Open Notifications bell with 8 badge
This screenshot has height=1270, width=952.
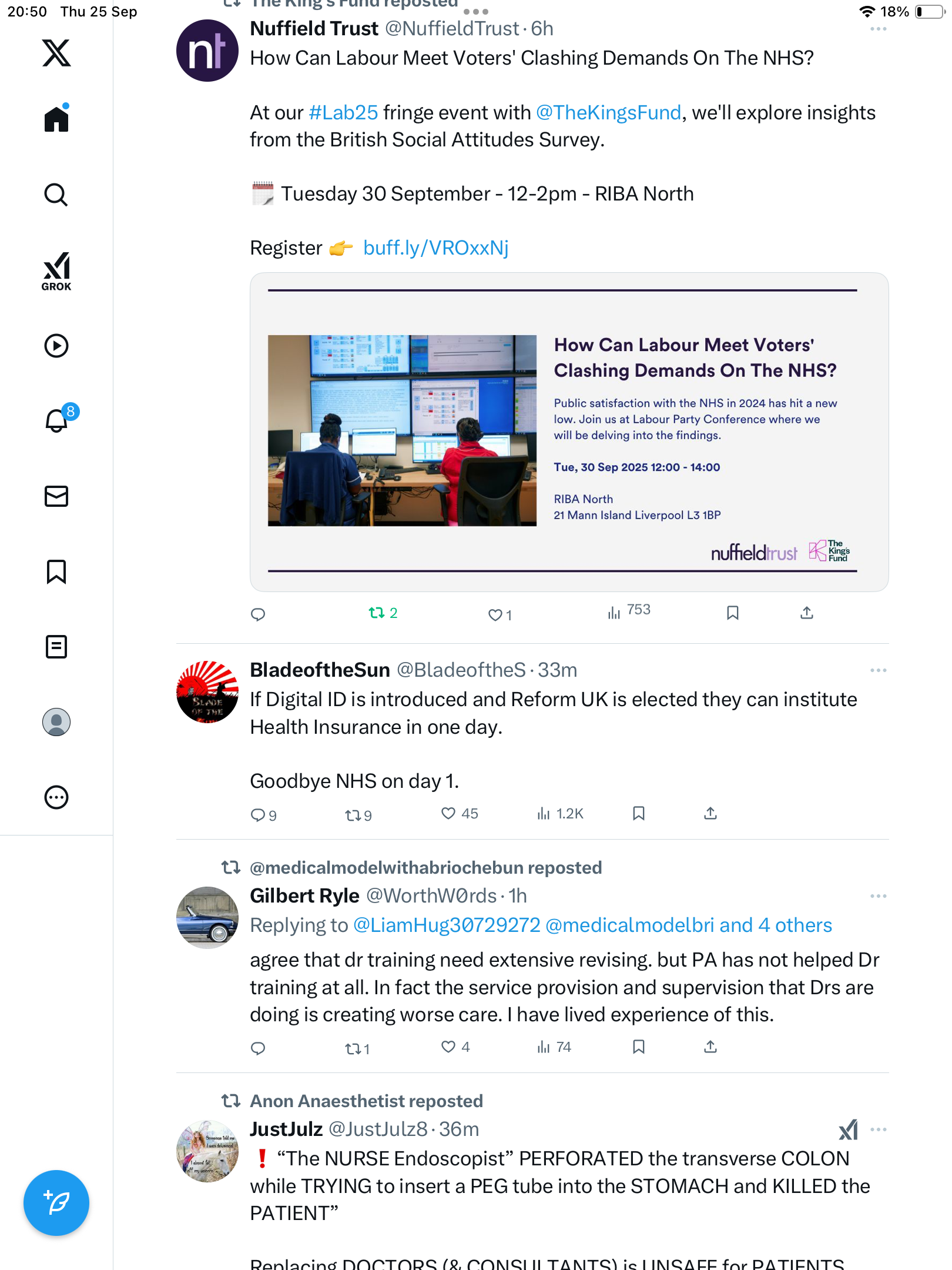point(57,420)
